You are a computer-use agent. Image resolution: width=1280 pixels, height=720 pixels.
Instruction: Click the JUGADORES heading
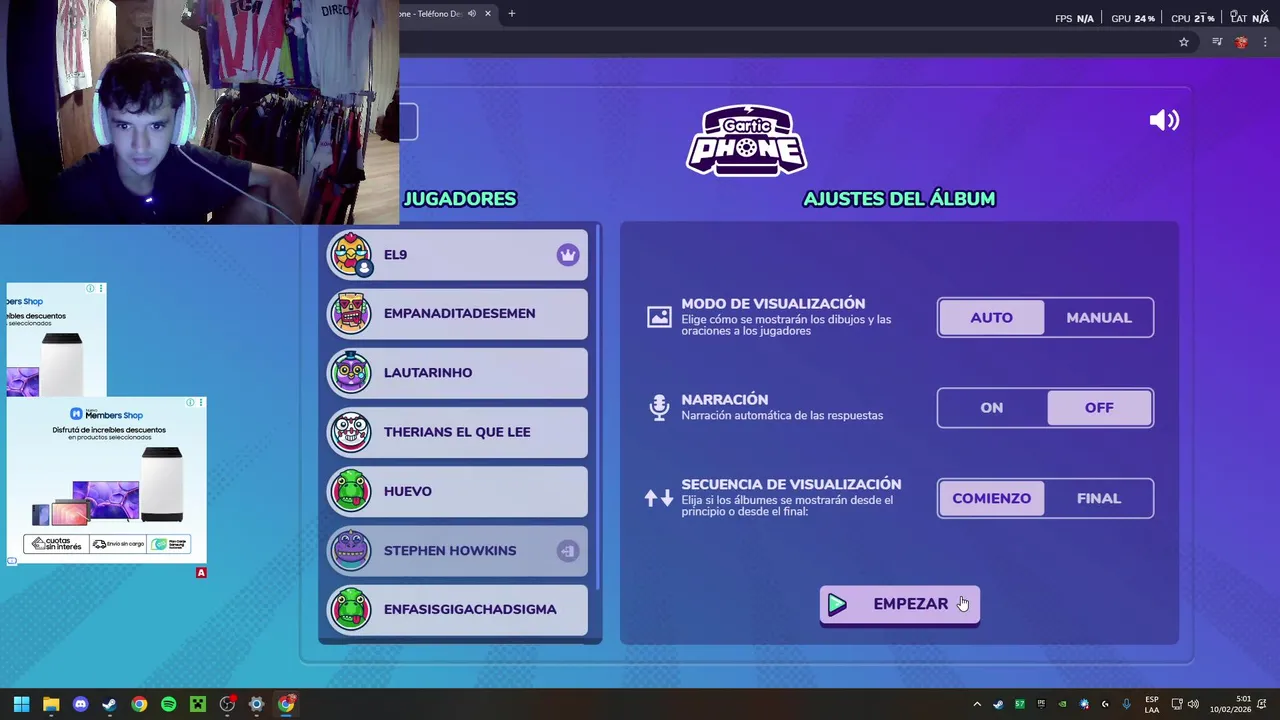pyautogui.click(x=460, y=199)
